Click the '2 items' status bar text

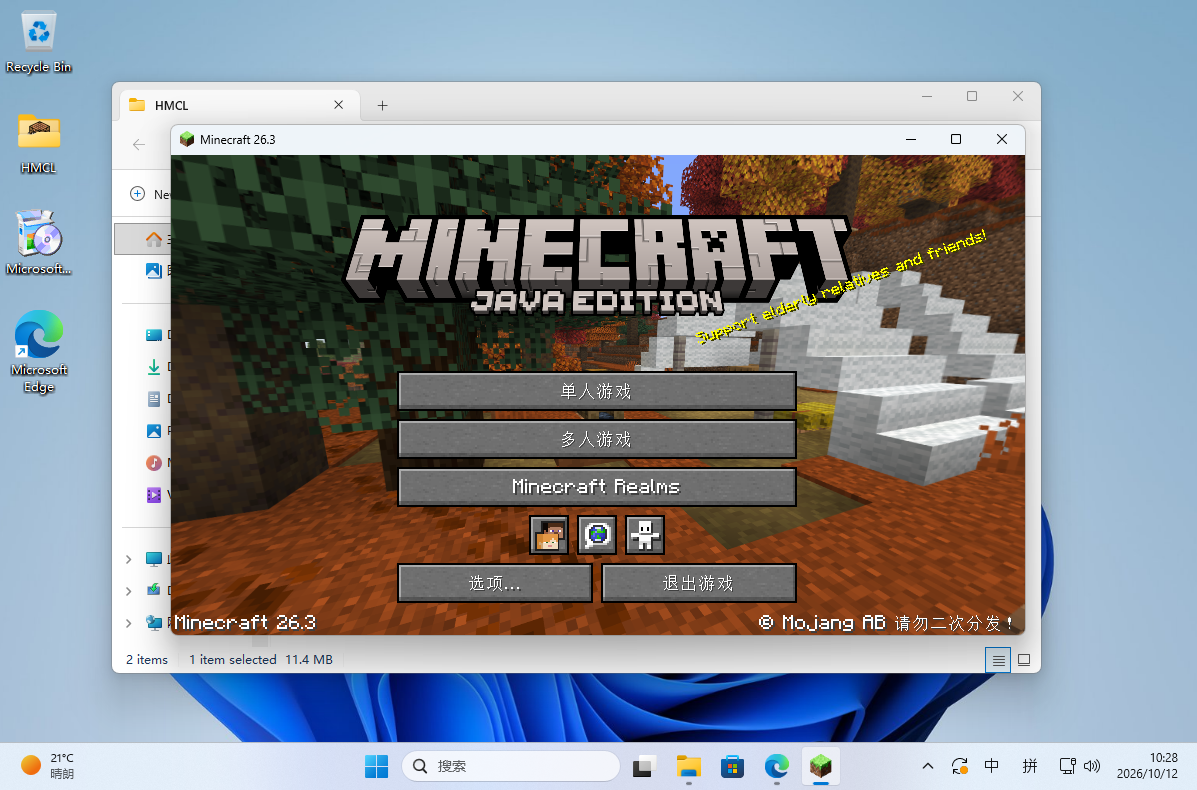point(147,659)
